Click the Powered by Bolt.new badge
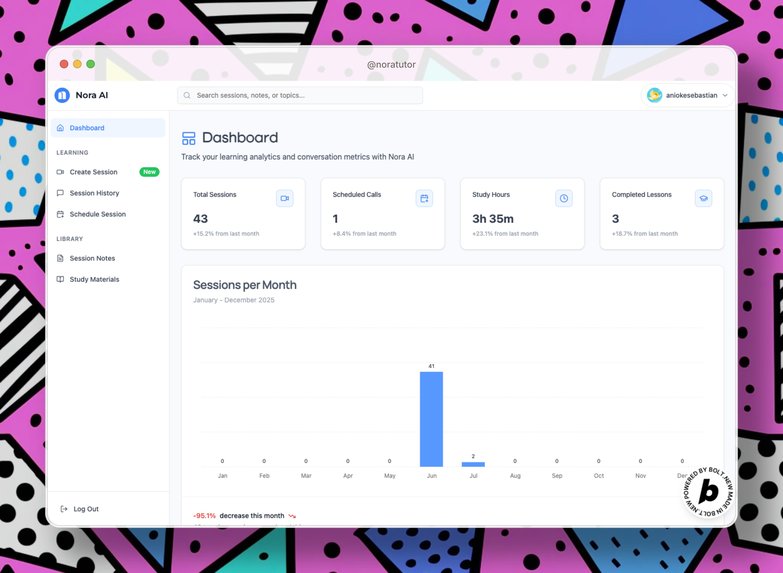Screen dimensions: 783x573 tap(708, 492)
